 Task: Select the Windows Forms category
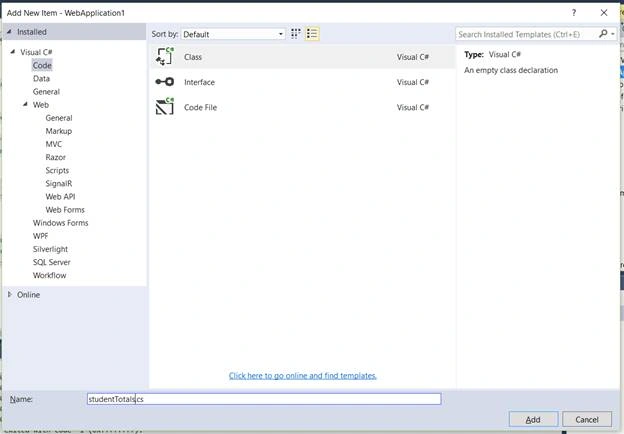click(x=60, y=223)
